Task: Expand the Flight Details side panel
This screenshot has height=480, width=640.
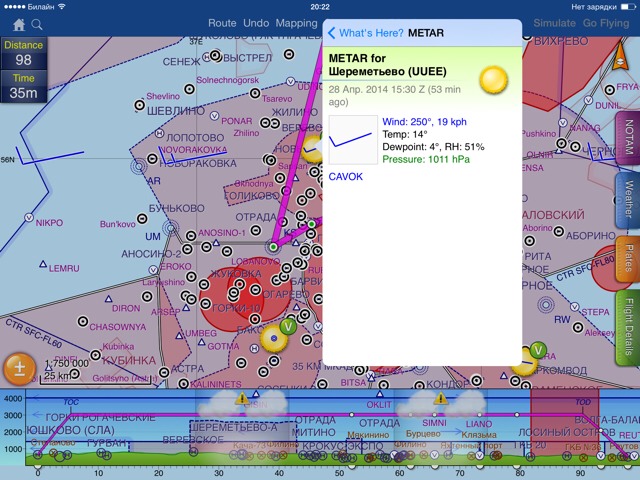Action: point(628,328)
